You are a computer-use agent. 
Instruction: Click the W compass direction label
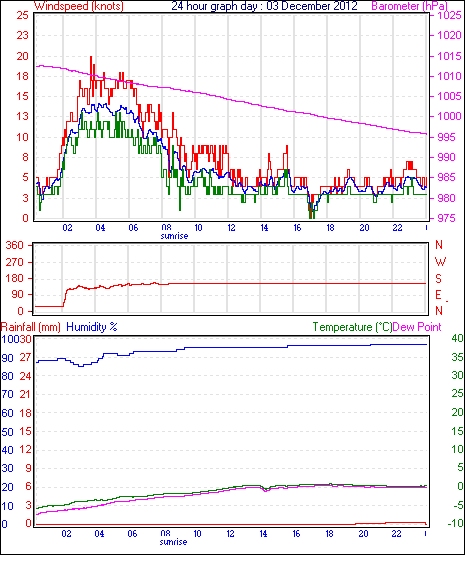[x=440, y=262]
